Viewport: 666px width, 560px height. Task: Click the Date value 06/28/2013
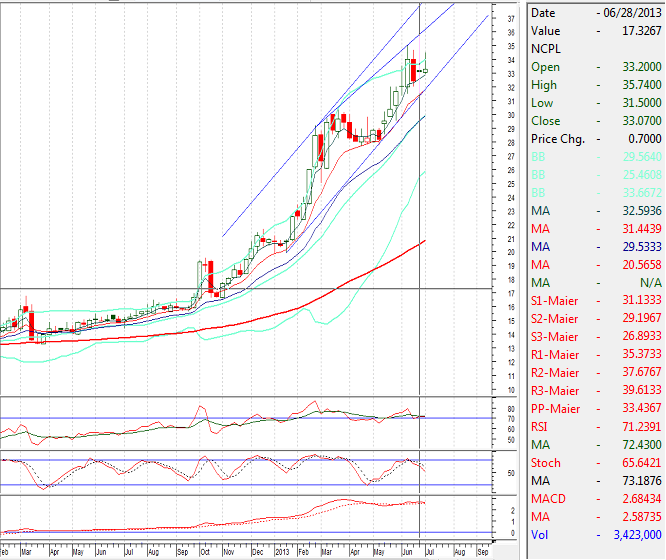pos(627,13)
